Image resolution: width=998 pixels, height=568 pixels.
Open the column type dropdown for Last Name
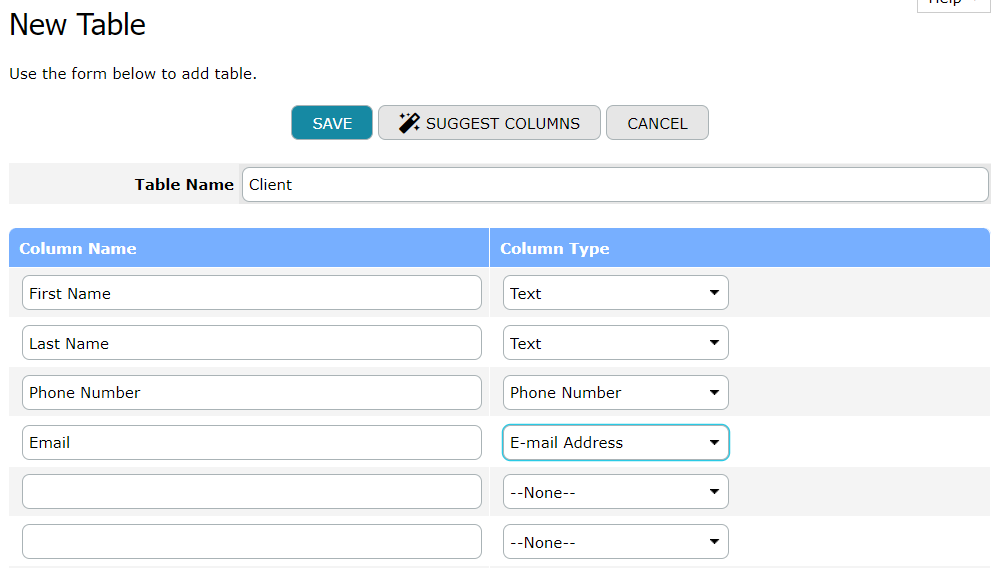615,343
